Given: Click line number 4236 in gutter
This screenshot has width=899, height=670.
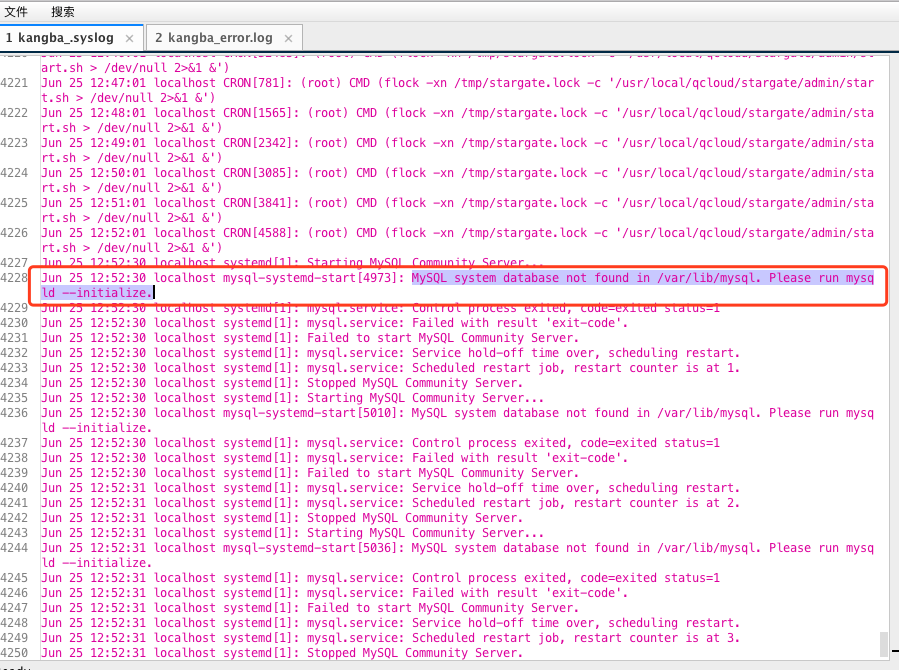Looking at the screenshot, I should (14, 413).
